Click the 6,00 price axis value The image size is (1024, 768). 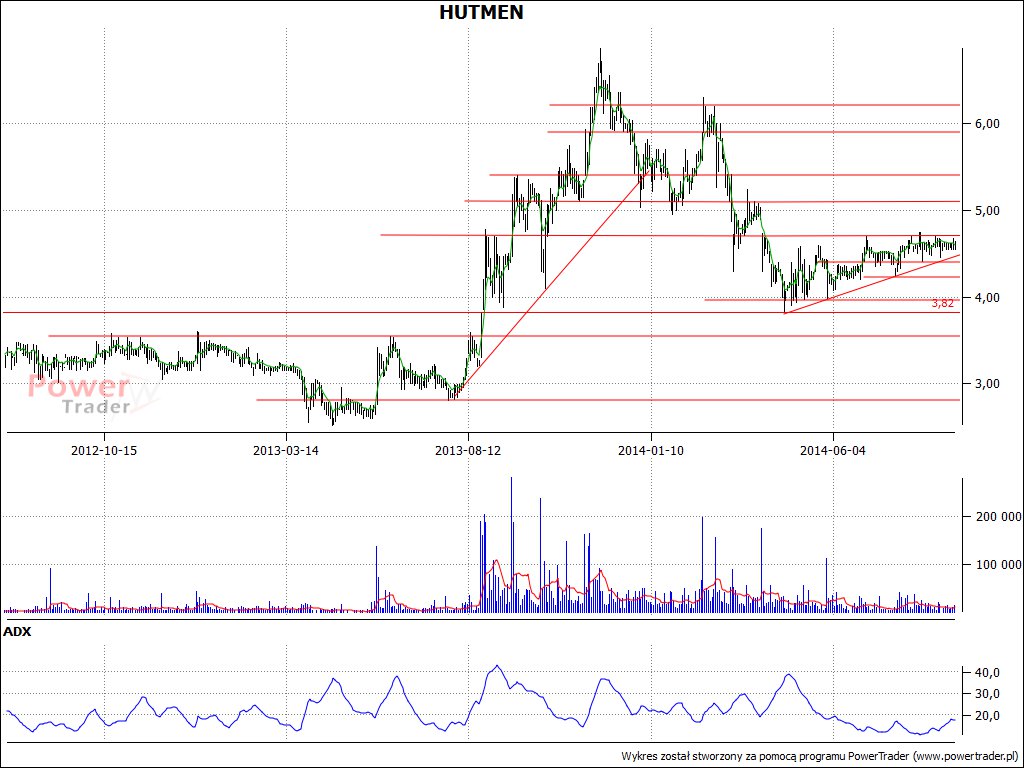coord(989,123)
